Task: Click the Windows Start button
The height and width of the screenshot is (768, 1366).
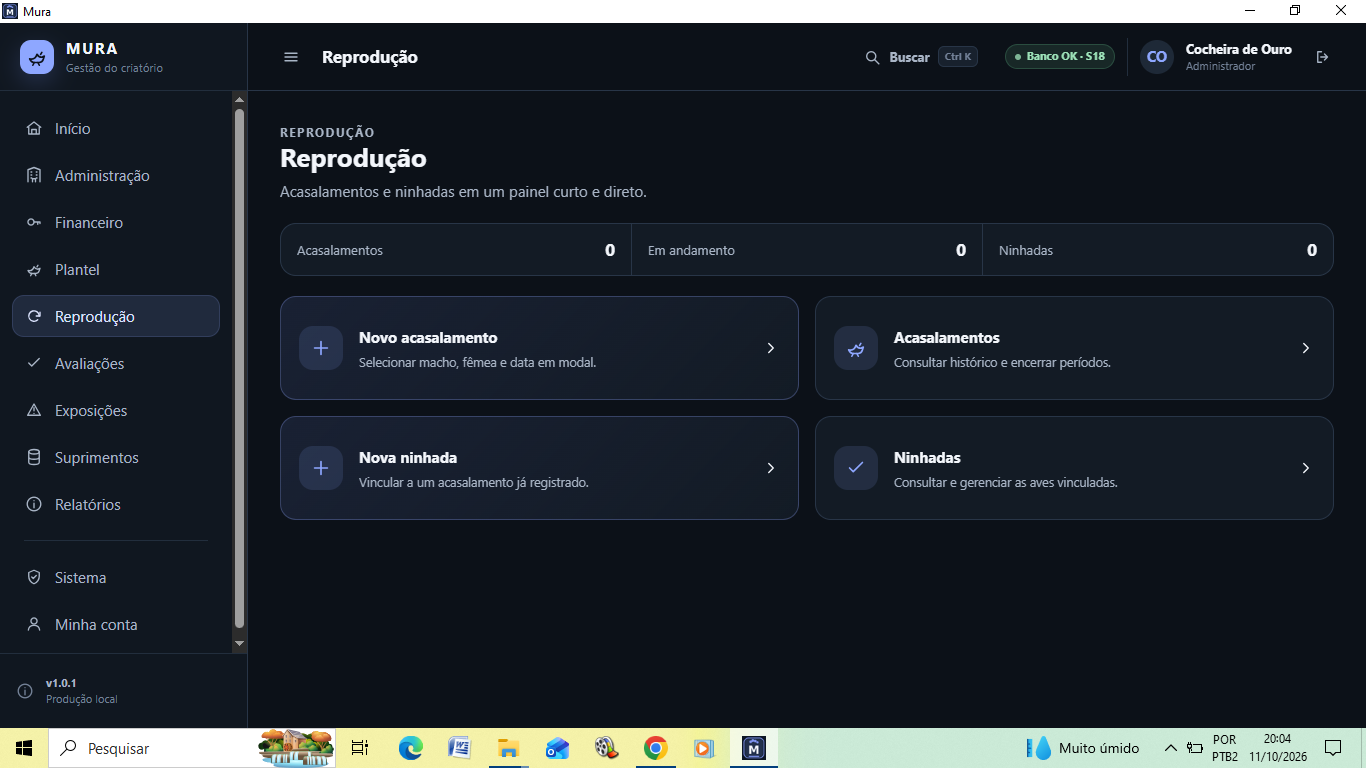Action: click(x=24, y=748)
